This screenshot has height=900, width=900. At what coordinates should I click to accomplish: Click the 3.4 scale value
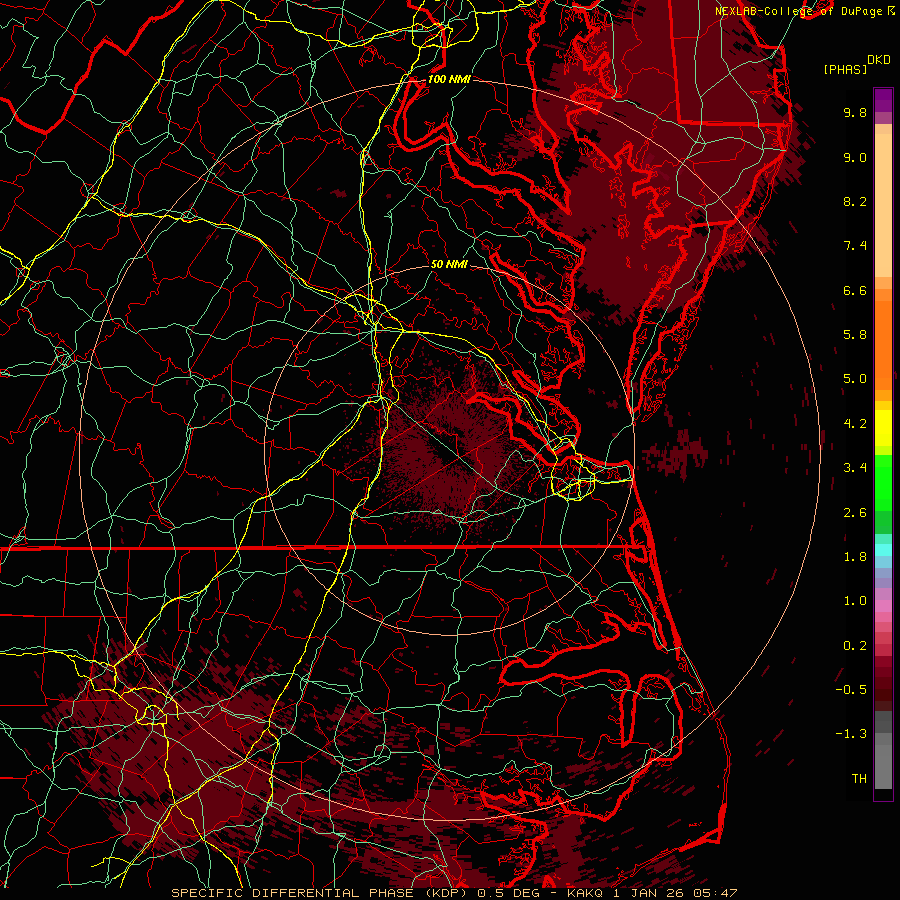tap(855, 468)
